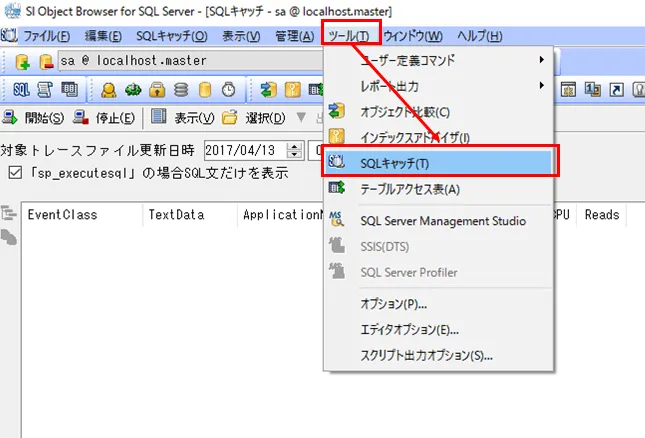Click the padlock lock info icon

point(157,90)
